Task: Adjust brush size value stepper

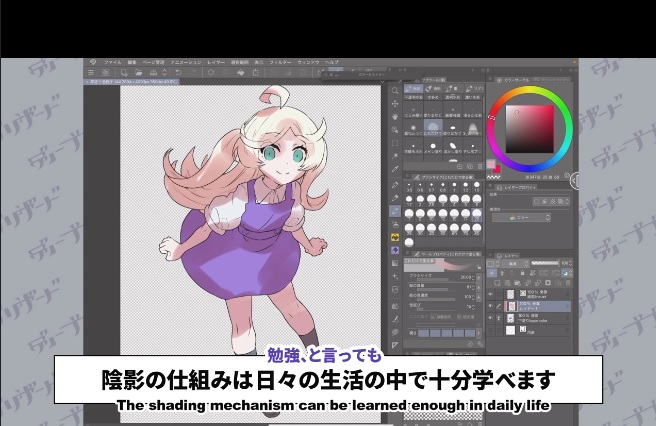Action: point(474,277)
